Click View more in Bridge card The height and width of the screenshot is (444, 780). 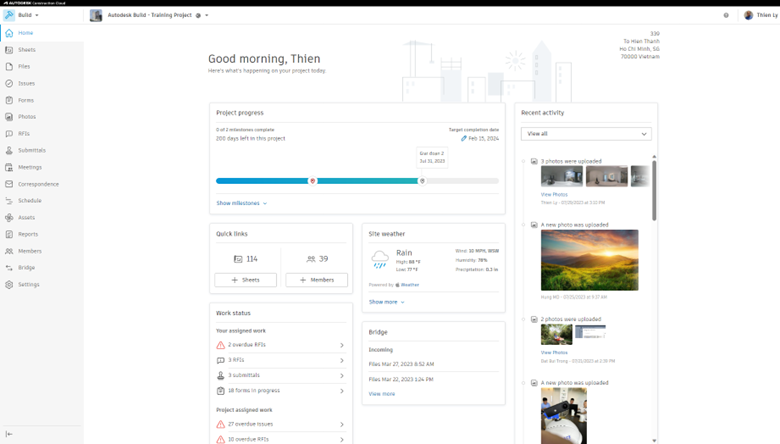tap(382, 394)
